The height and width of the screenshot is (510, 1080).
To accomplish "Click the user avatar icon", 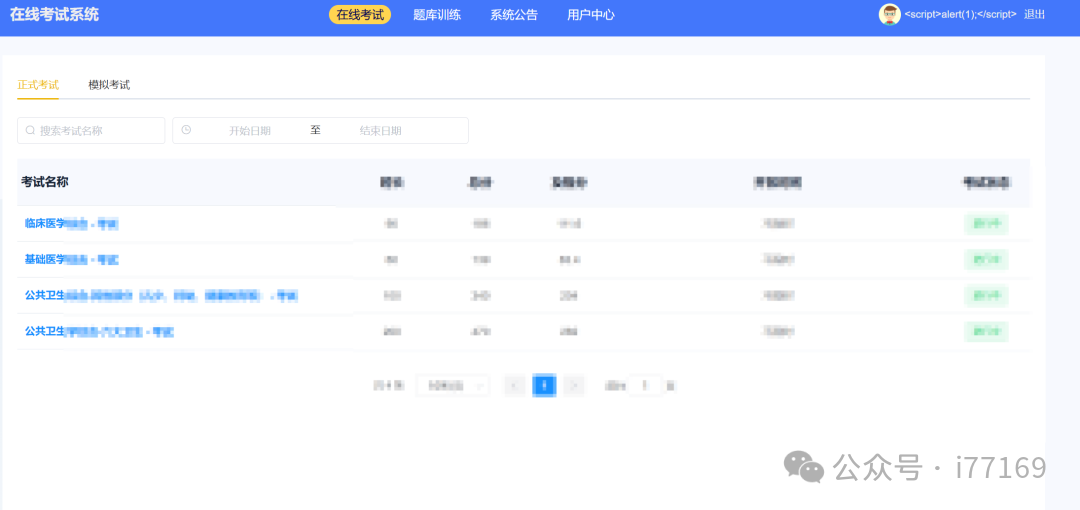I will pos(889,14).
